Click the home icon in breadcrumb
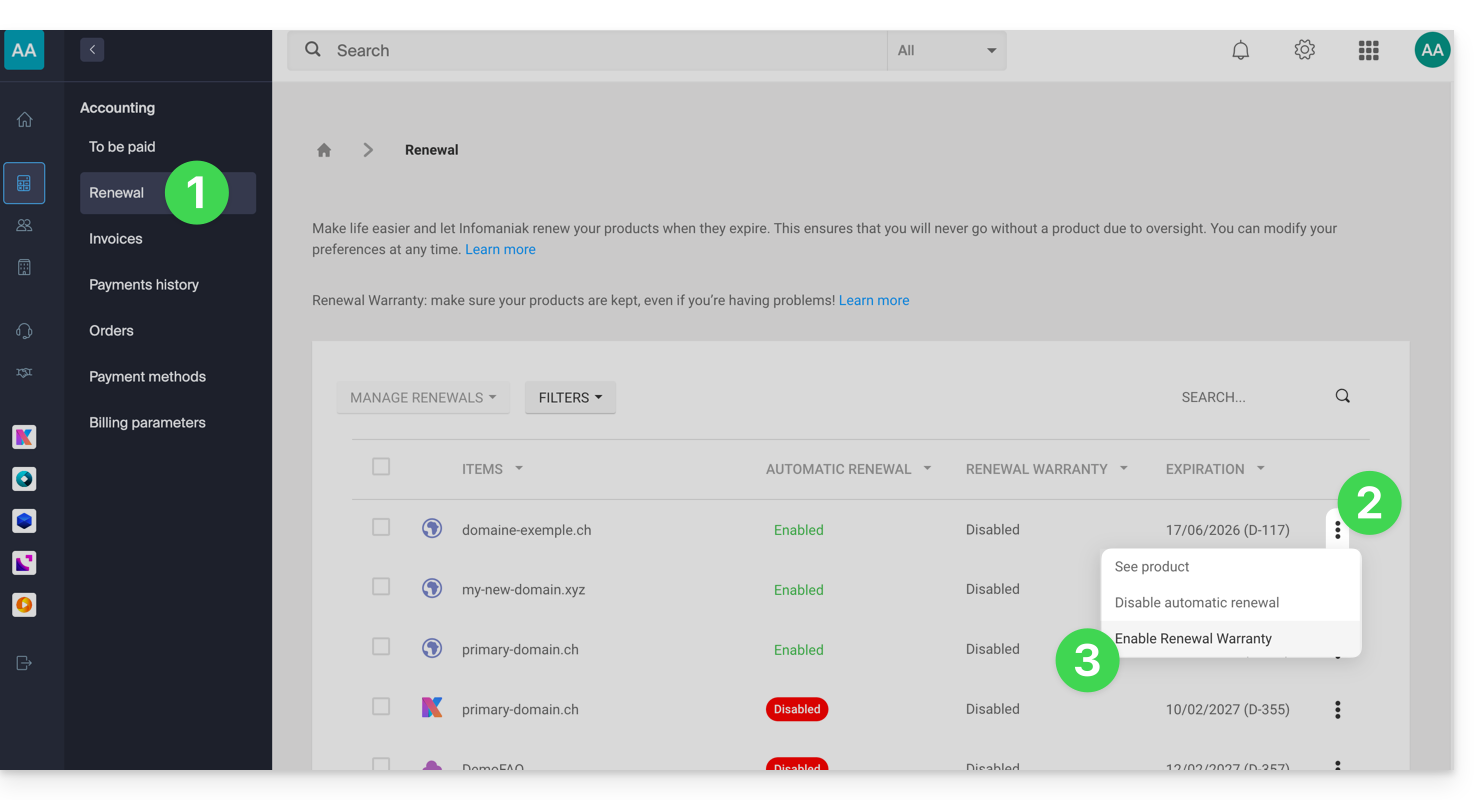Viewport: 1484px width, 800px height. pyautogui.click(x=324, y=150)
